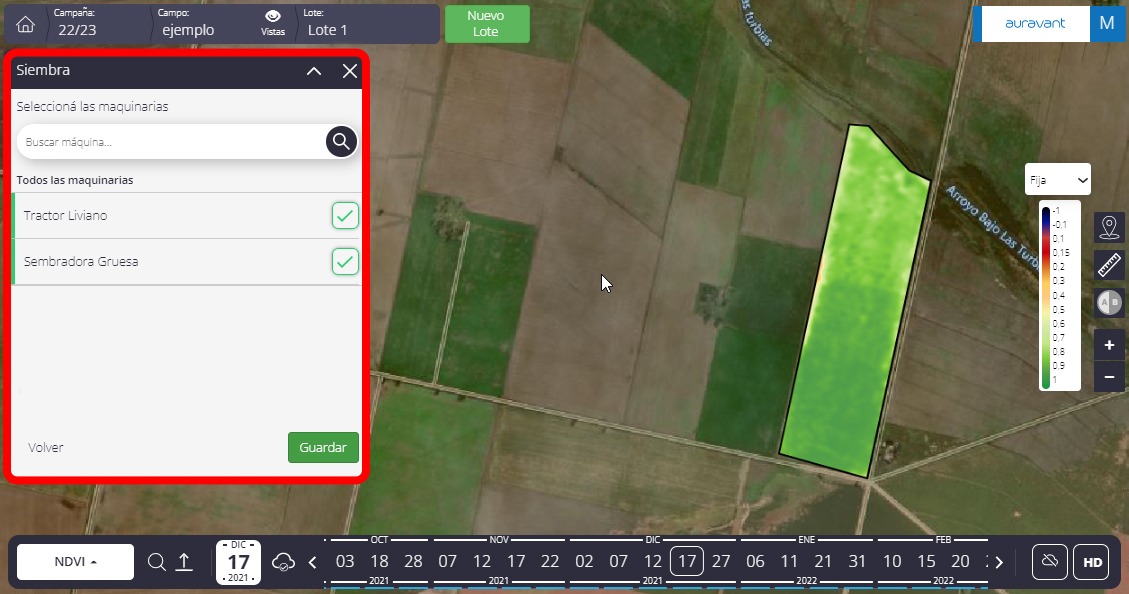
Task: Click the search machine magnifier icon
Action: click(x=341, y=141)
